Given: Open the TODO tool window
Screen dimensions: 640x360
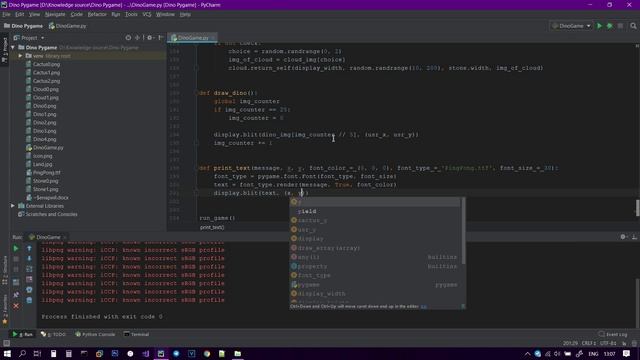Looking at the screenshot, I should (x=53, y=334).
